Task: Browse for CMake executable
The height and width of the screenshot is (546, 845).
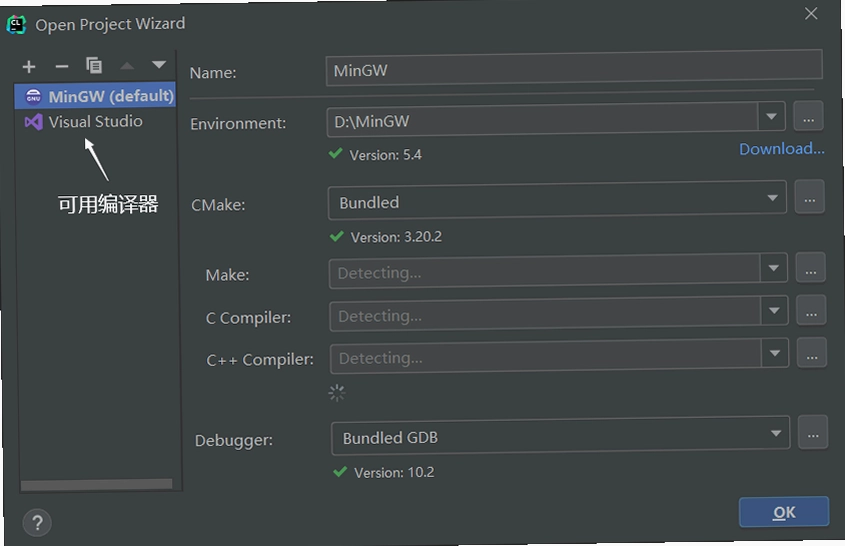Action: pyautogui.click(x=809, y=198)
